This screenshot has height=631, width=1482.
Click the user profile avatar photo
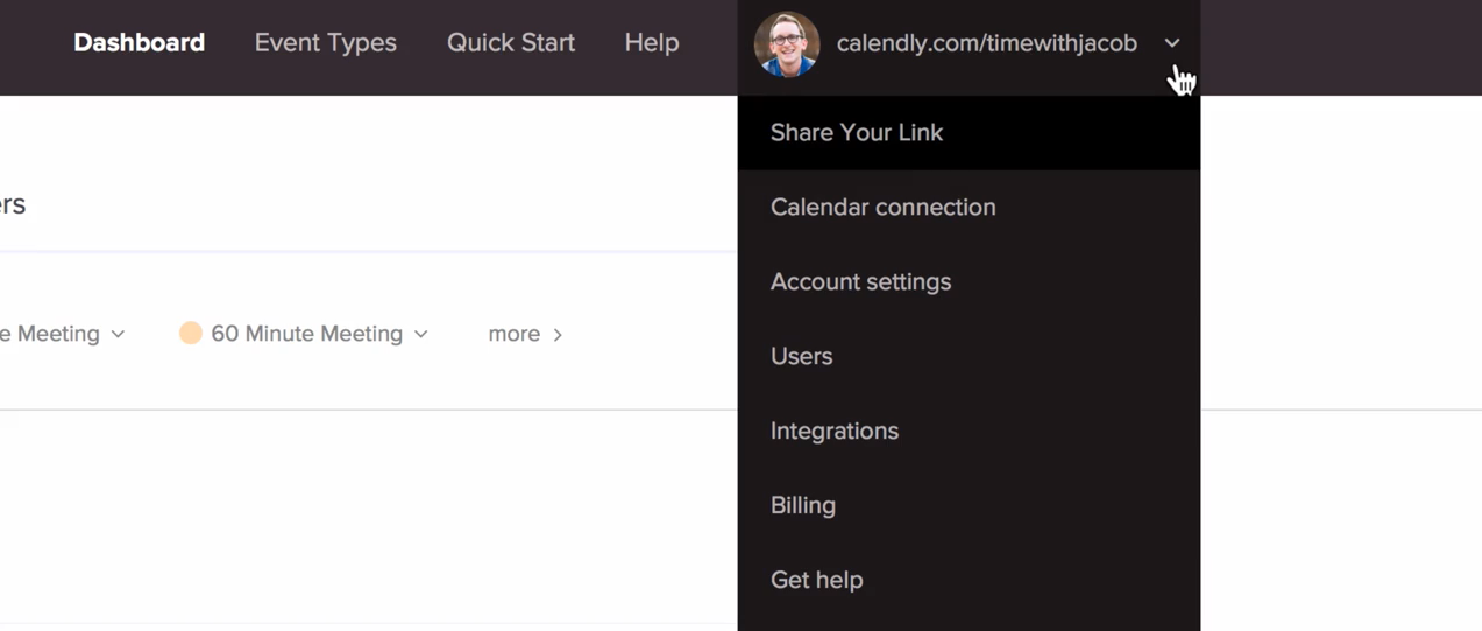[x=787, y=44]
